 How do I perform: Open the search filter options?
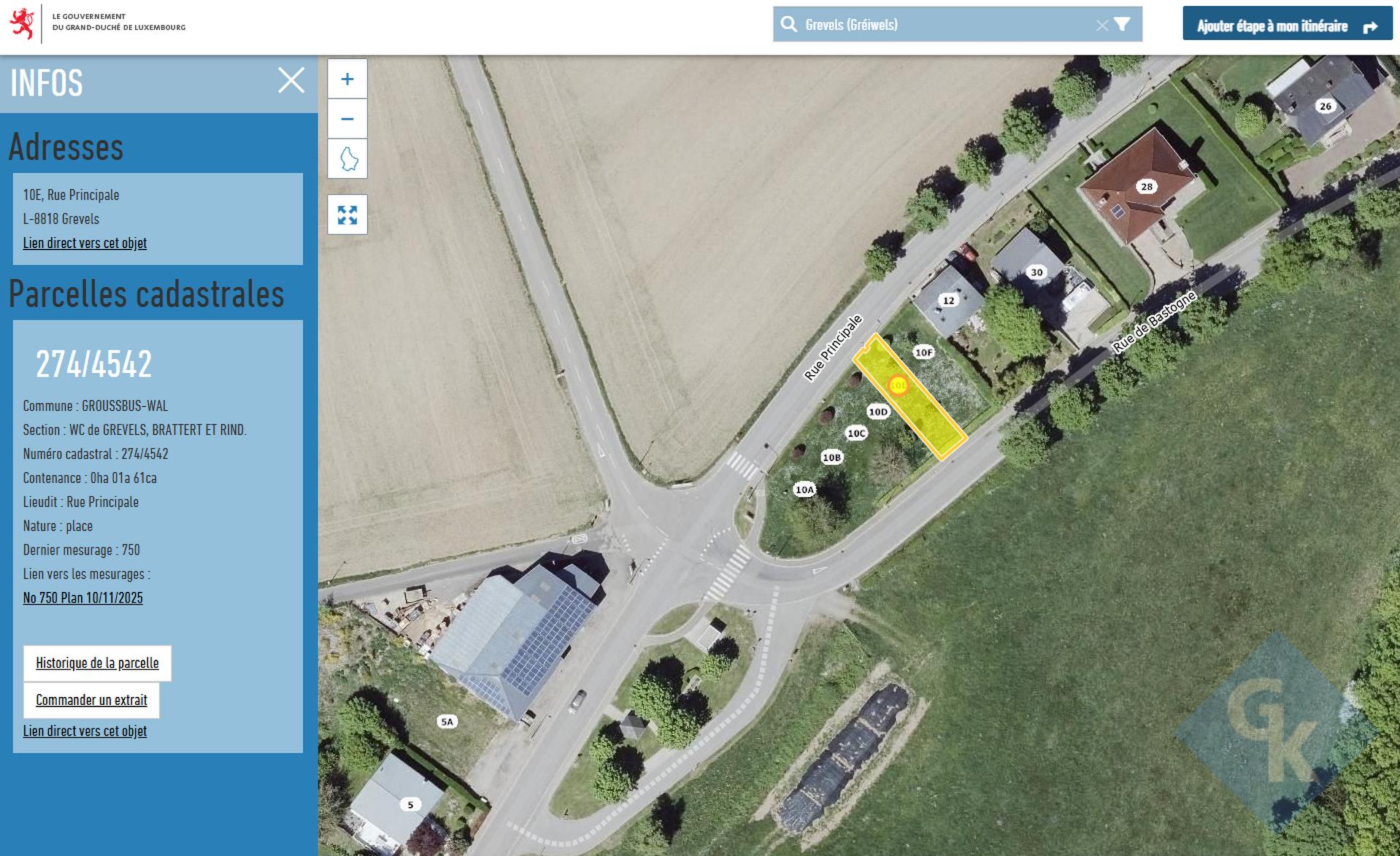pyautogui.click(x=1123, y=25)
